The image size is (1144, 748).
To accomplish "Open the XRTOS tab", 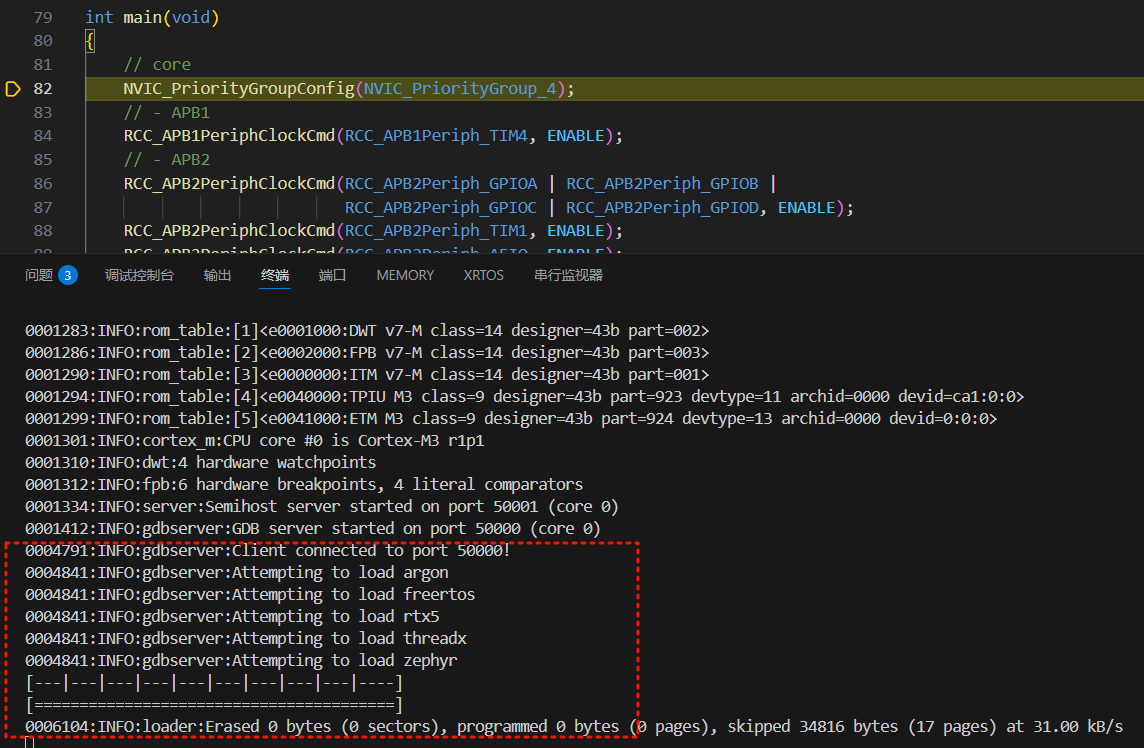I will pos(484,275).
